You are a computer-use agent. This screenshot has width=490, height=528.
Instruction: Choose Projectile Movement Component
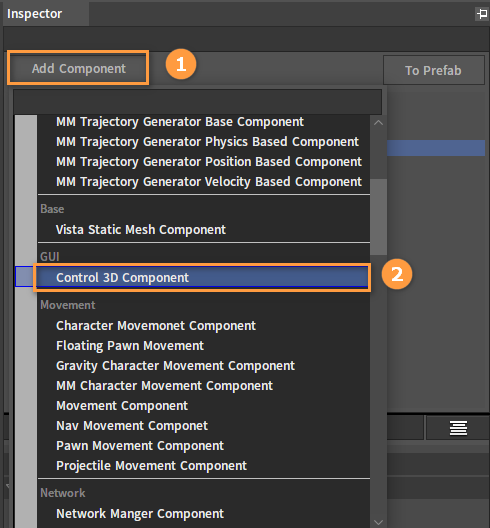151,466
